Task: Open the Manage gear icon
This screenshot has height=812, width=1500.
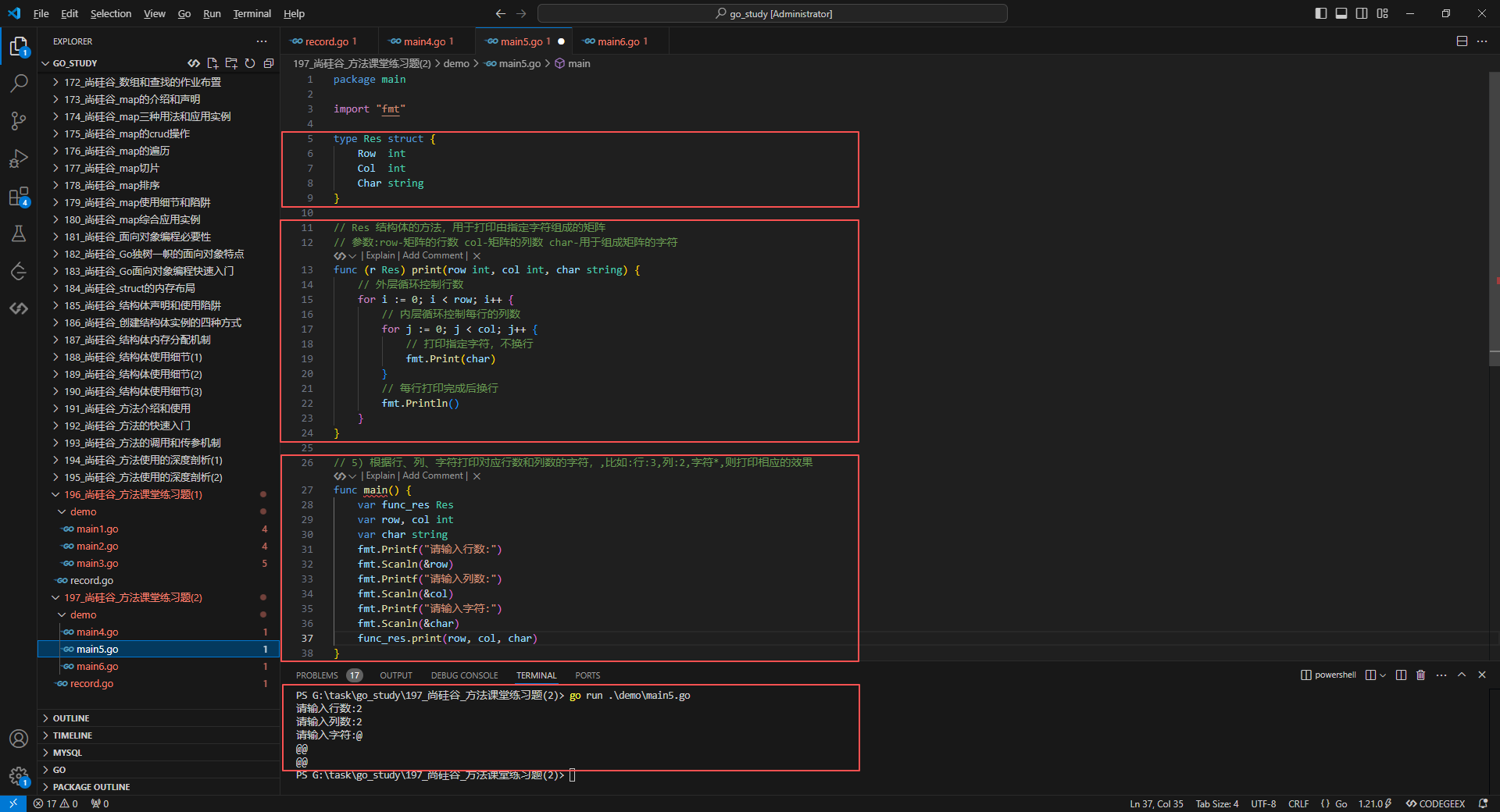Action: point(19,776)
